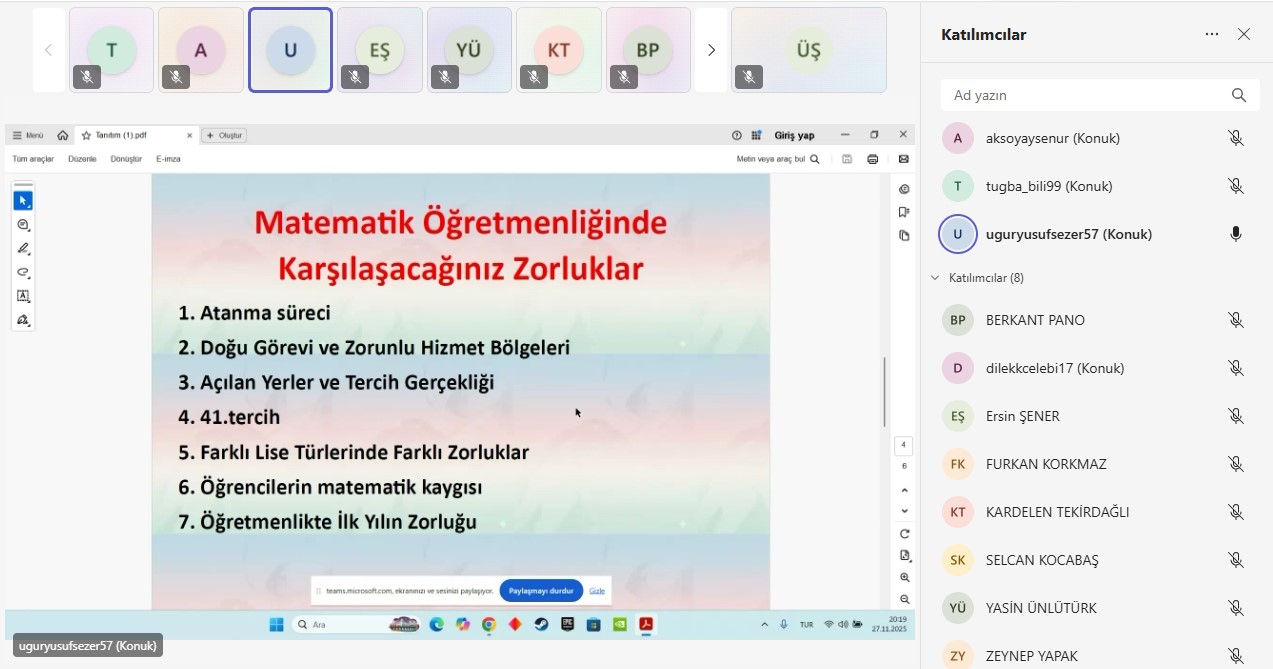
Task: Click the participant search magnifier icon
Action: [x=1239, y=95]
